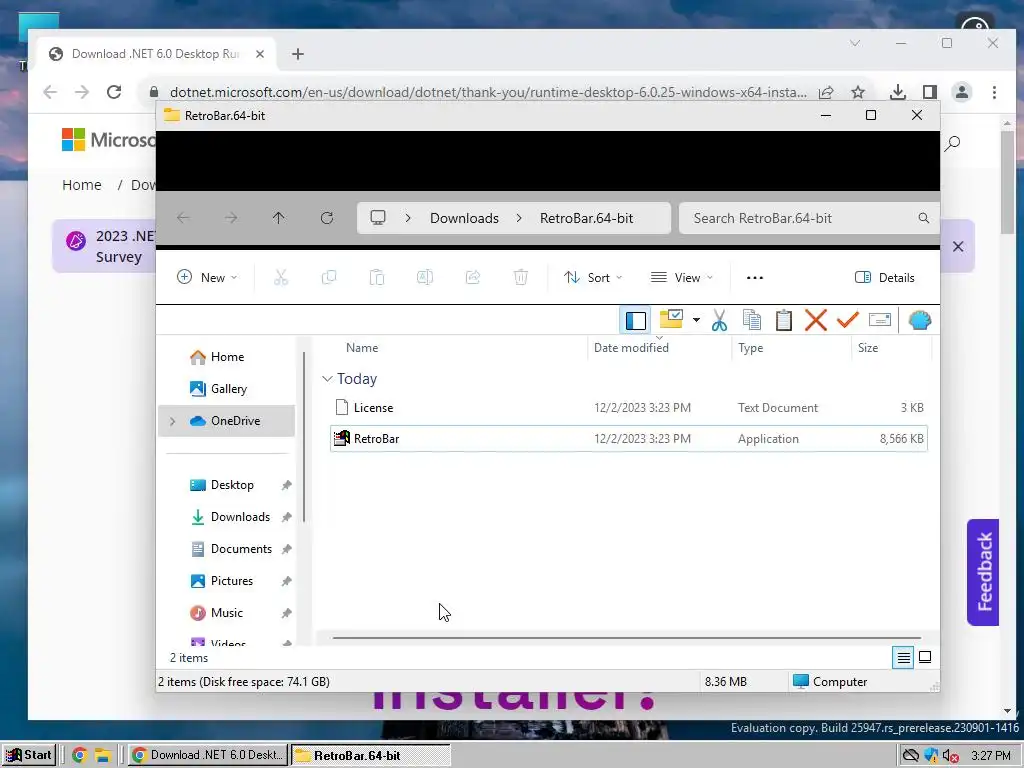Bookmark this page with Chrome star icon
The image size is (1024, 768).
pos(858,92)
